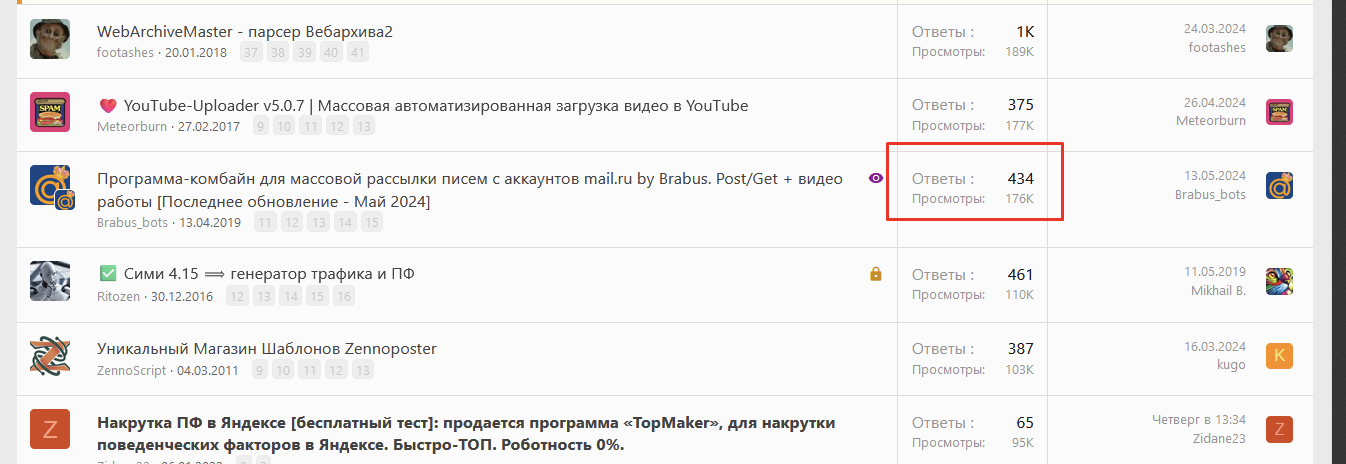Image resolution: width=1346 pixels, height=464 pixels.
Task: Open Накрутка ПФ в Яндексе TopMaker thread
Action: tap(466, 433)
